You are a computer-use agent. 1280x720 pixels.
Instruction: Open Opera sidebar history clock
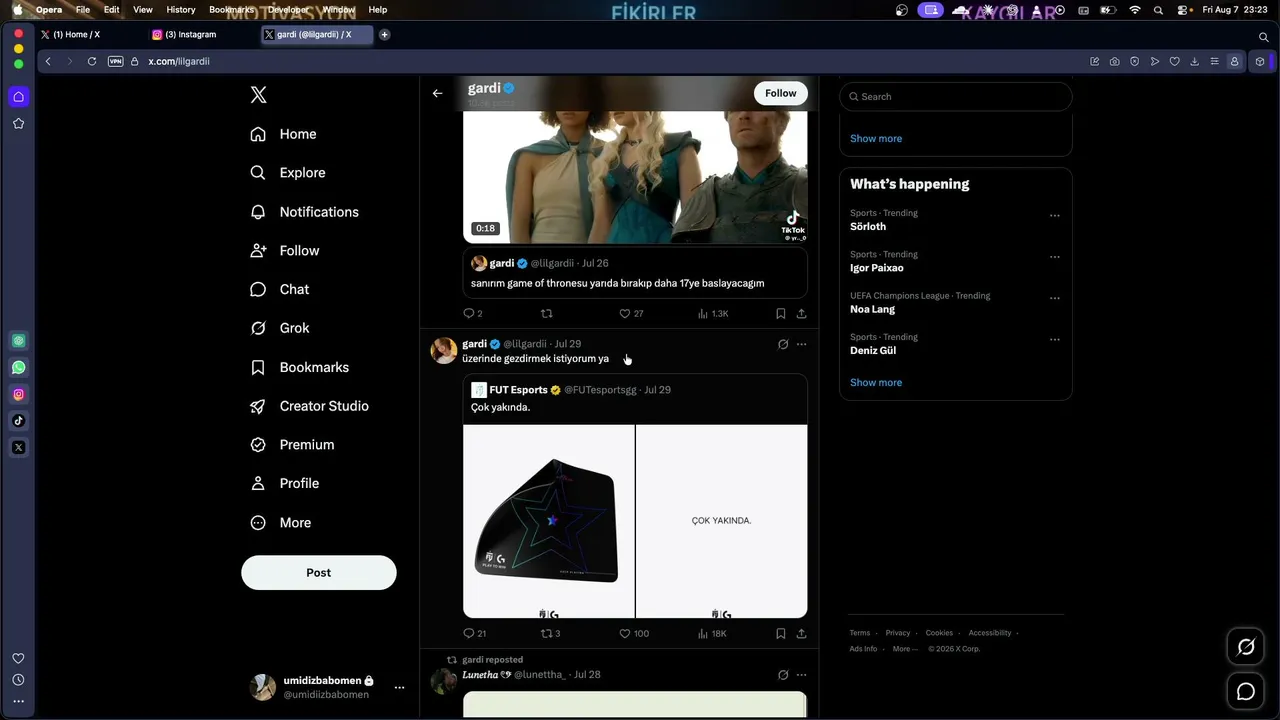18,680
